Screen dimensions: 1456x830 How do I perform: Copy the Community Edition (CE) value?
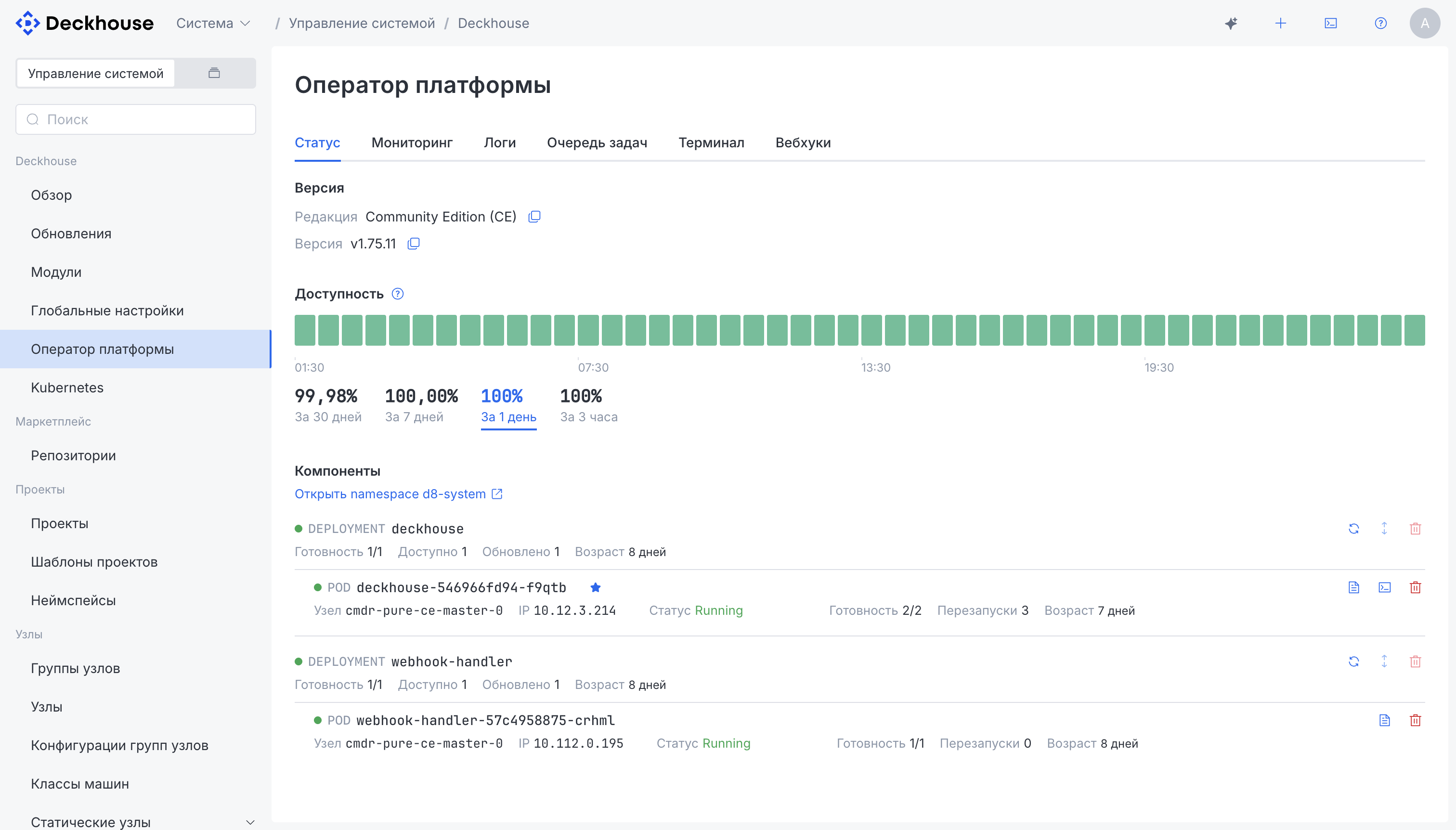click(x=534, y=217)
